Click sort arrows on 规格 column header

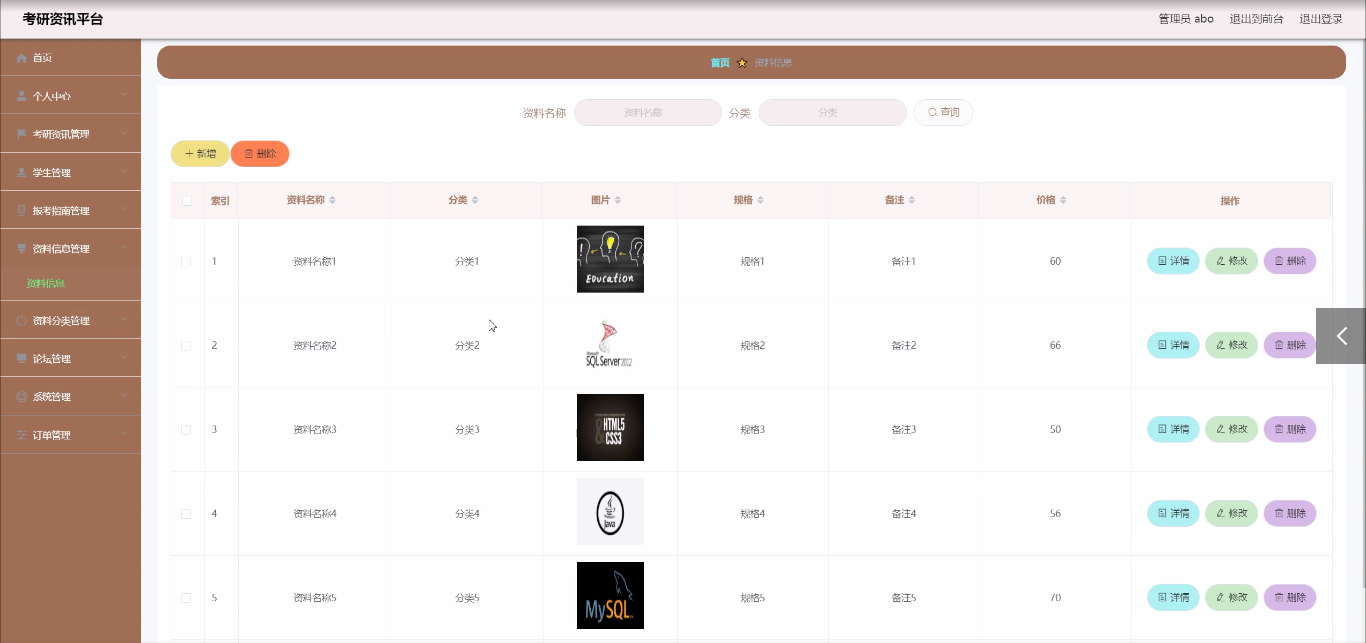[x=761, y=201]
